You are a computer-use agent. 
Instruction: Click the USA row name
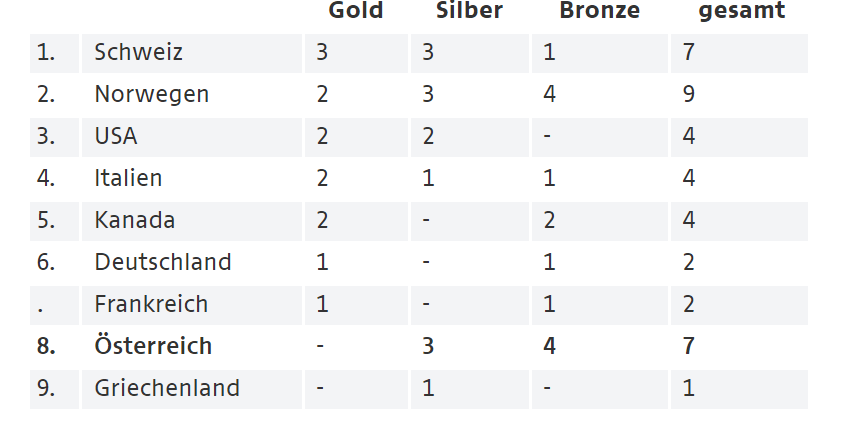tap(116, 137)
